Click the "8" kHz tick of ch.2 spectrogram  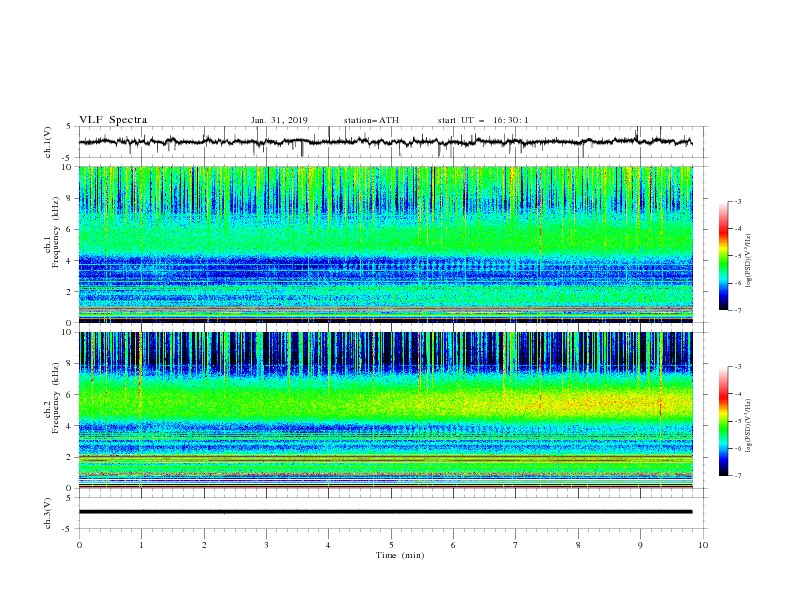[70, 364]
